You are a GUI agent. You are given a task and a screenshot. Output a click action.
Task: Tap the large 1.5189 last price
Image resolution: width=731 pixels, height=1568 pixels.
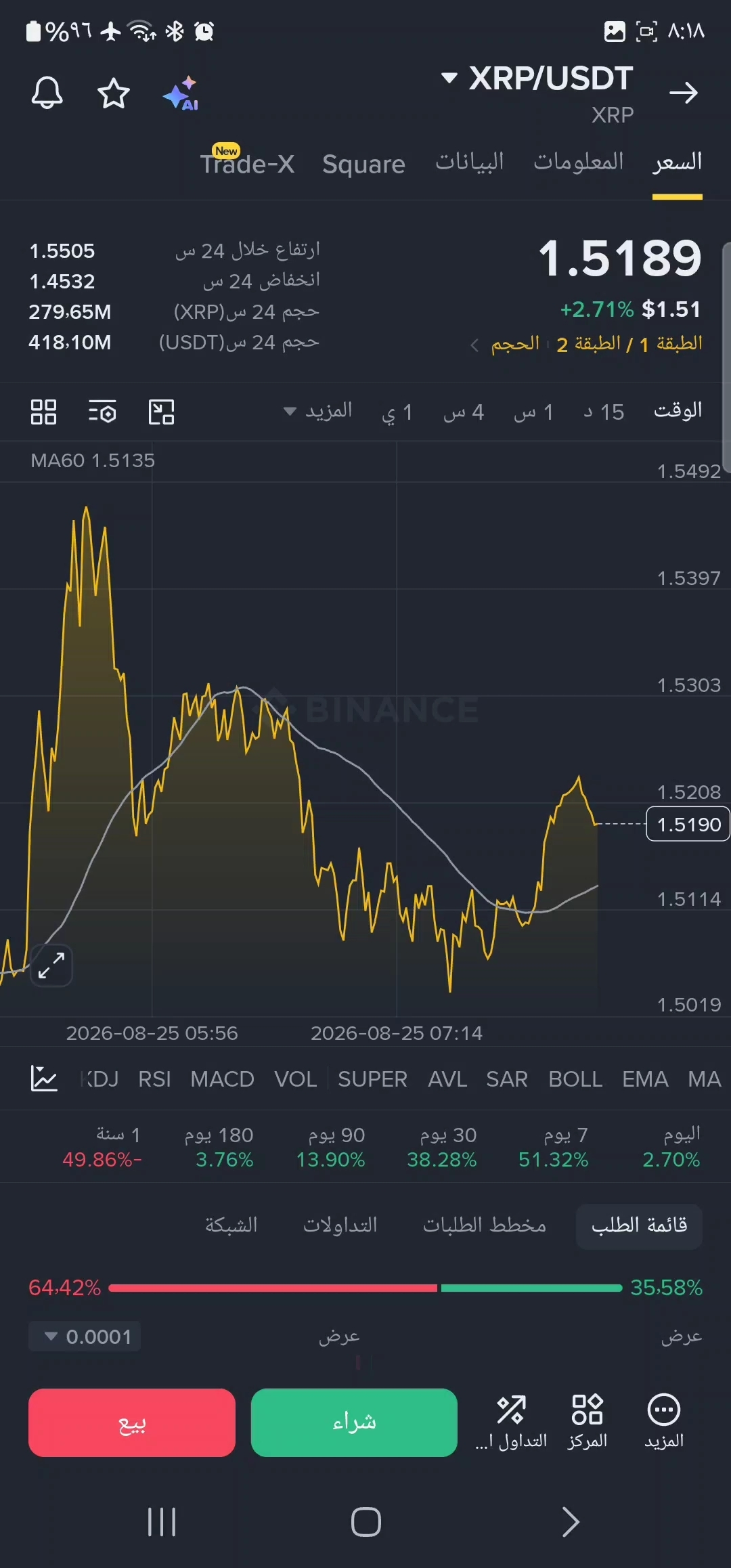[x=619, y=259]
